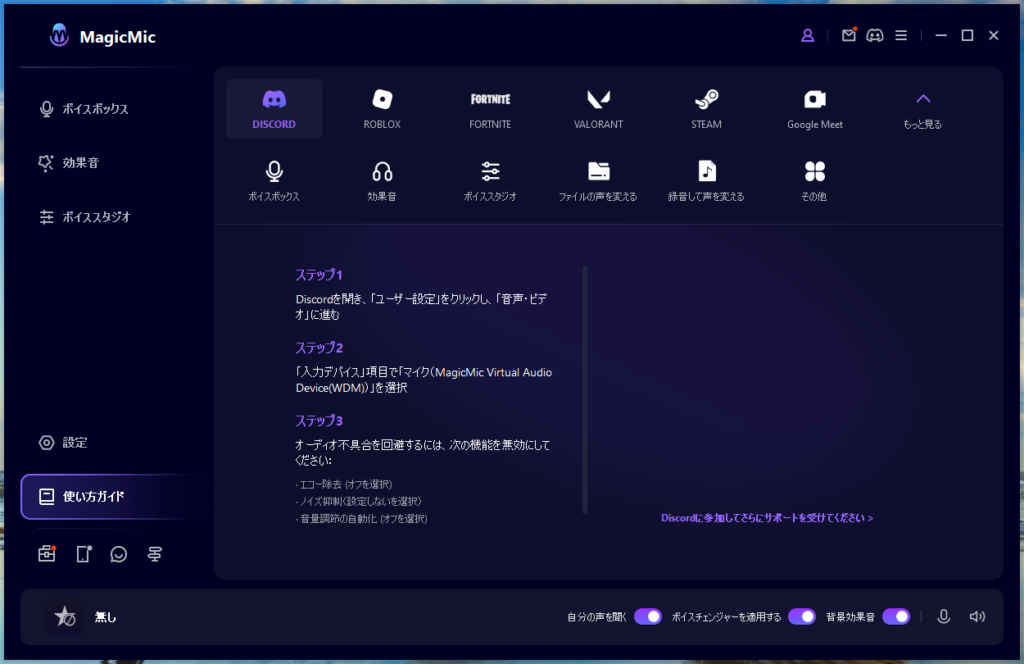This screenshot has height=664, width=1024.
Task: Choose the Google Meet guide tab
Action: point(814,109)
